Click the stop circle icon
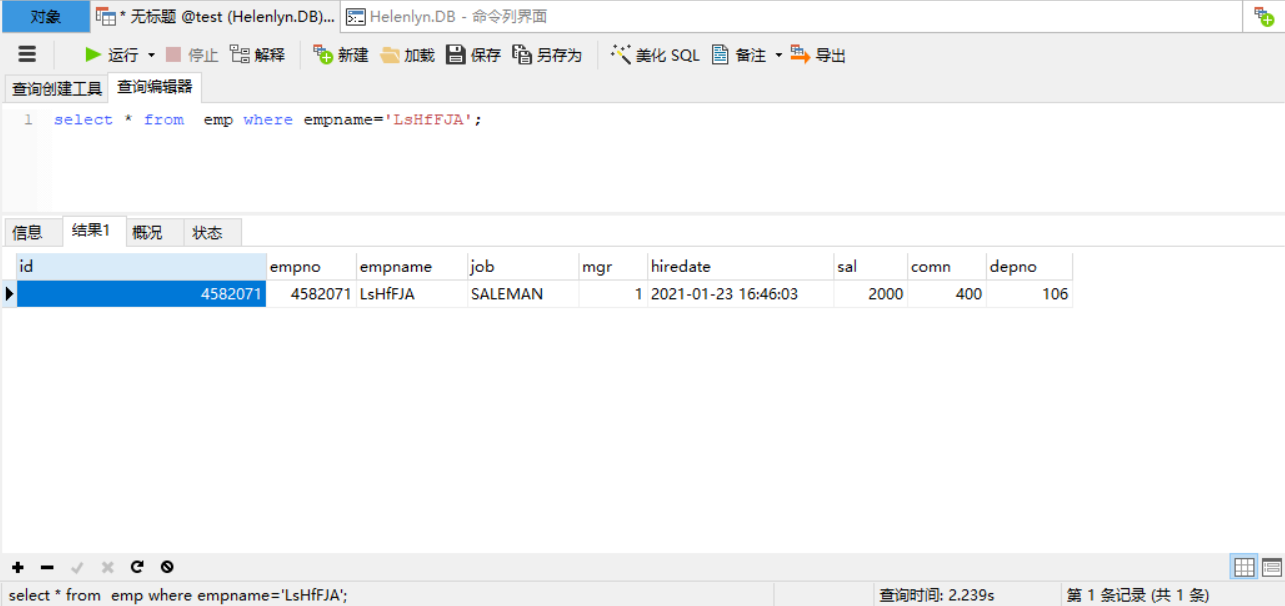Screen dimensions: 1285x606 tap(167, 567)
